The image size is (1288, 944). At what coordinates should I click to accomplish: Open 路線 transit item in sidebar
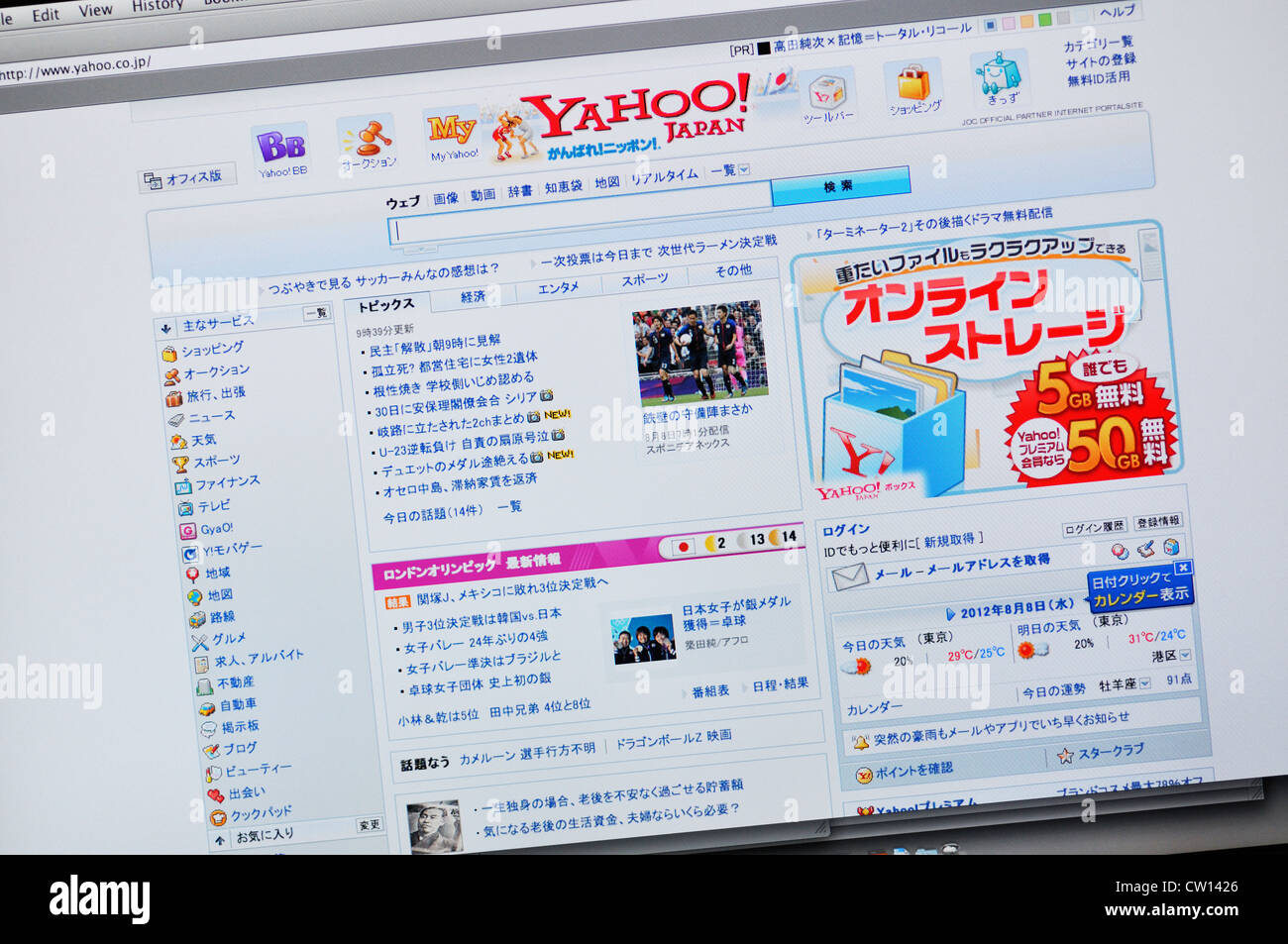(x=213, y=618)
